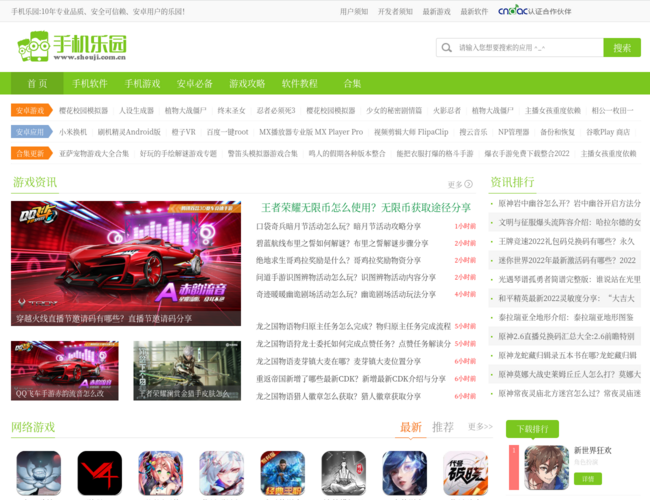
Task: Switch to the 推荐 tab
Action: click(x=443, y=427)
